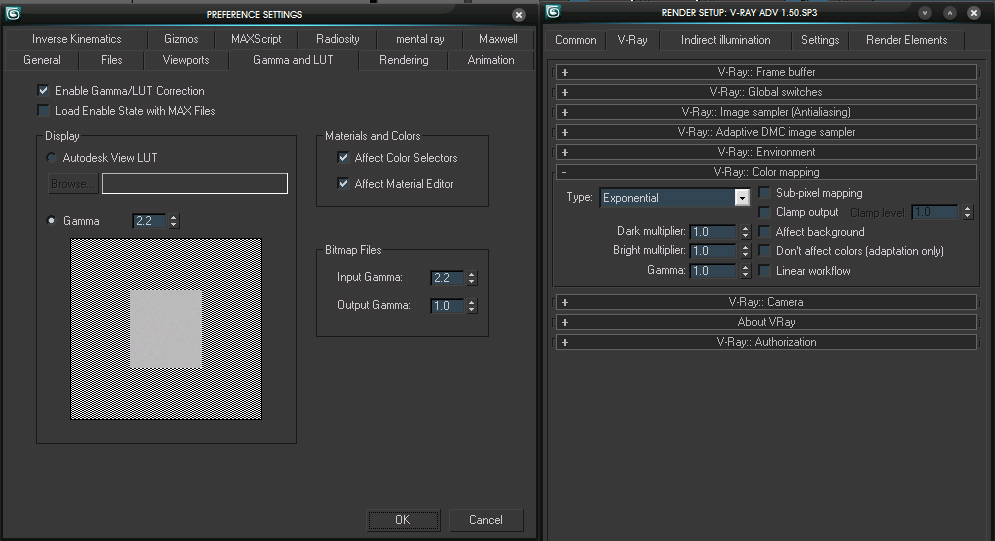This screenshot has height=541, width=995.
Task: Close the Preference Settings dialog
Action: pyautogui.click(x=519, y=15)
